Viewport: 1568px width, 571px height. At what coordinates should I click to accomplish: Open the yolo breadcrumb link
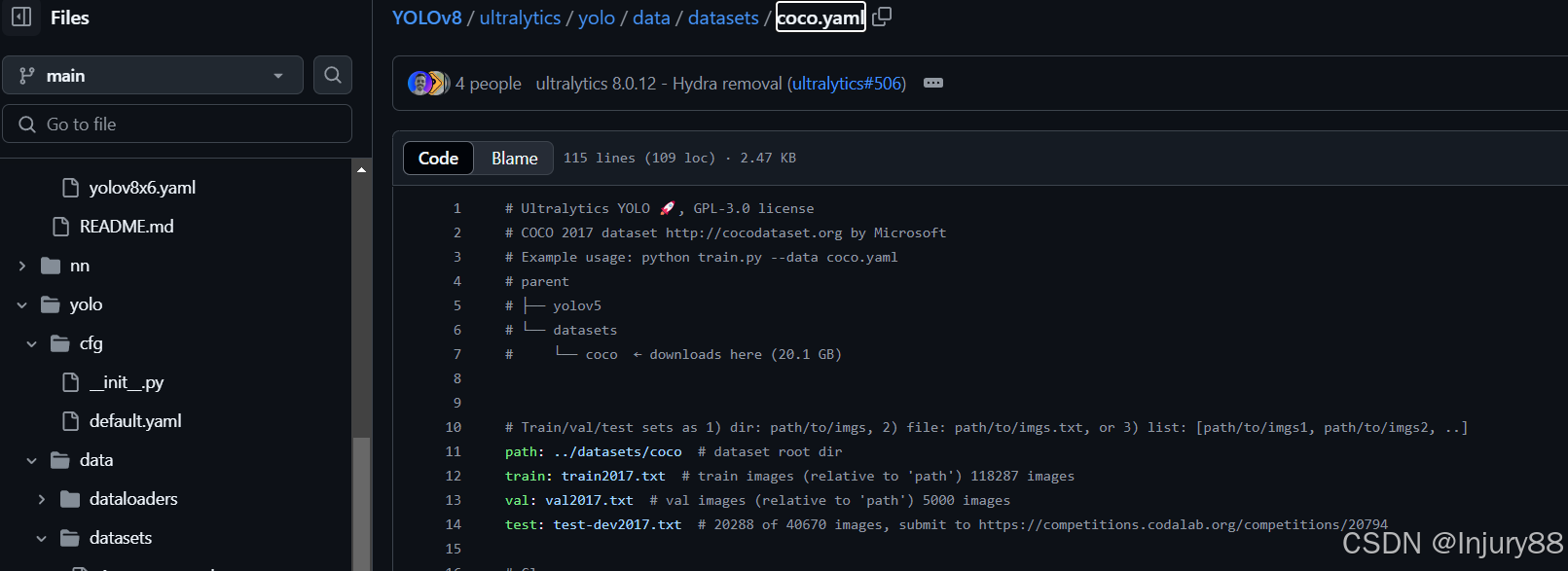[597, 18]
